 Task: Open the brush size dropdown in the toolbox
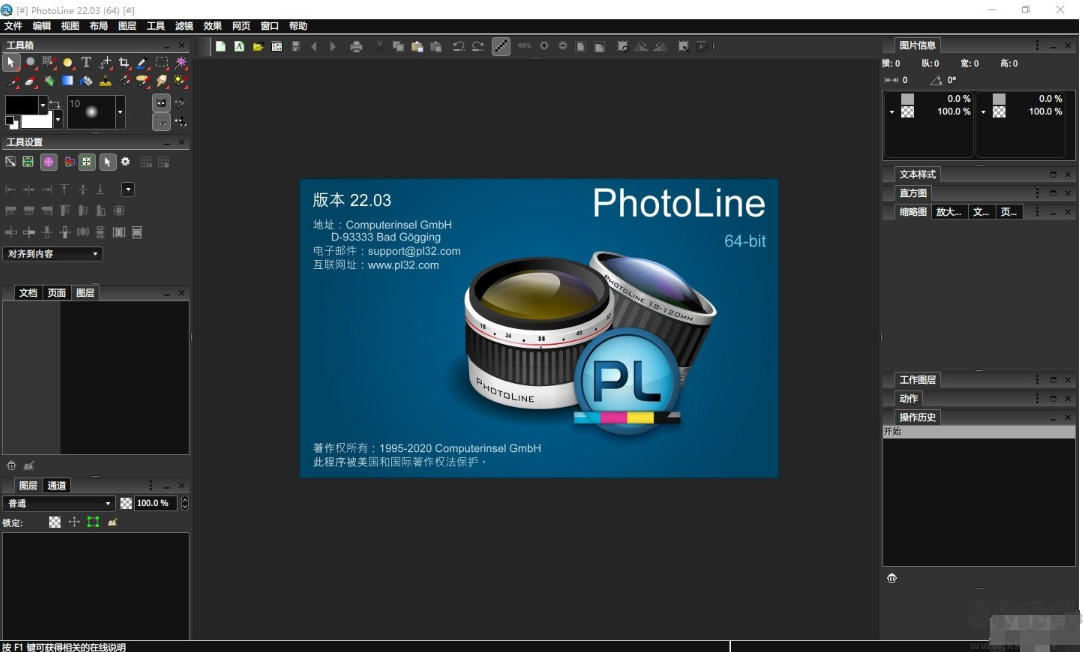point(120,112)
